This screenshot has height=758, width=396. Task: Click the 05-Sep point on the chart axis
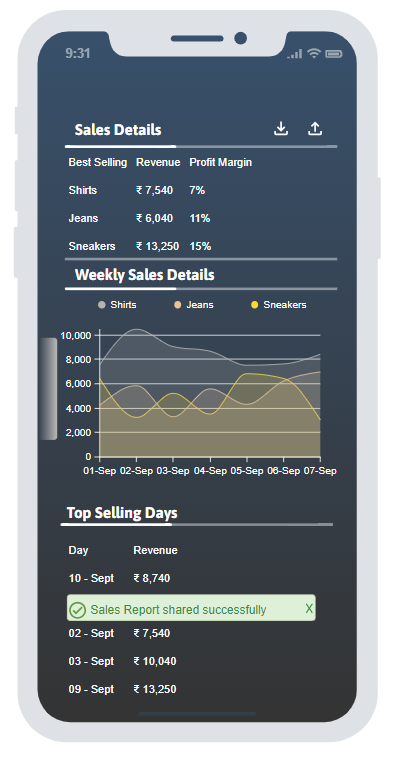coord(247,471)
